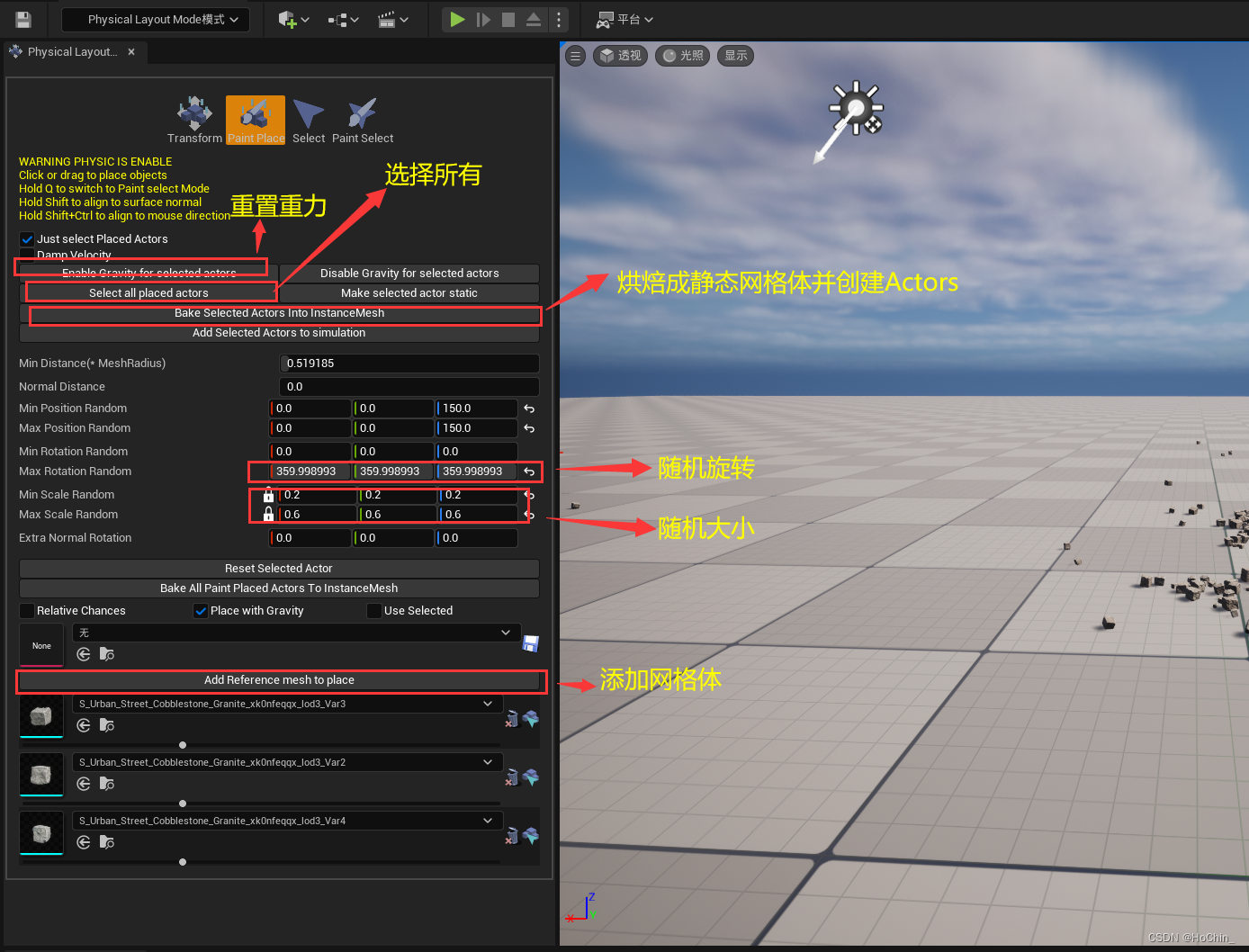Save the current level
This screenshot has height=952, width=1249.
click(x=24, y=19)
